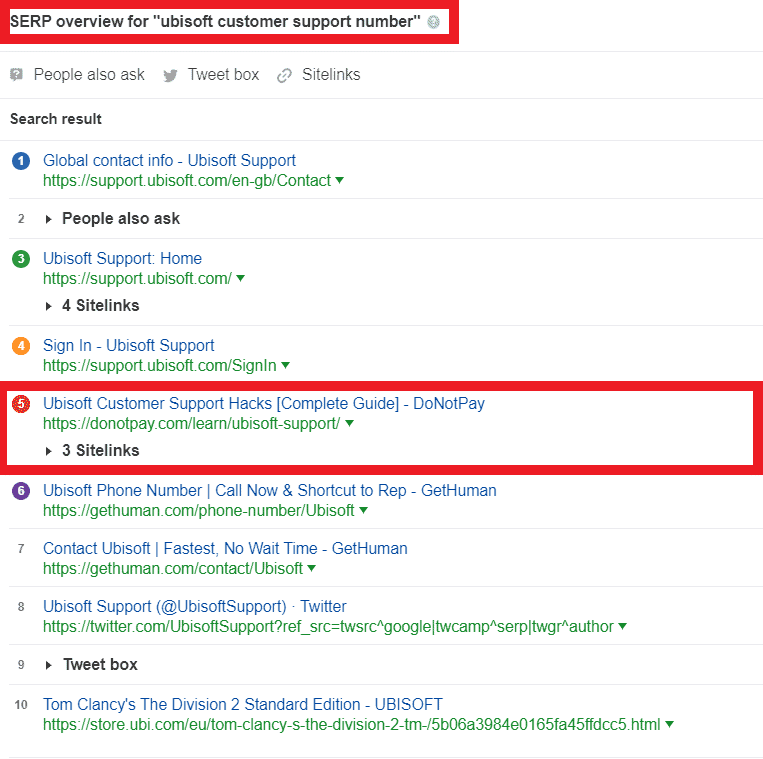Click the blue position 1 badge
The width and height of the screenshot is (763, 759).
coord(21,161)
